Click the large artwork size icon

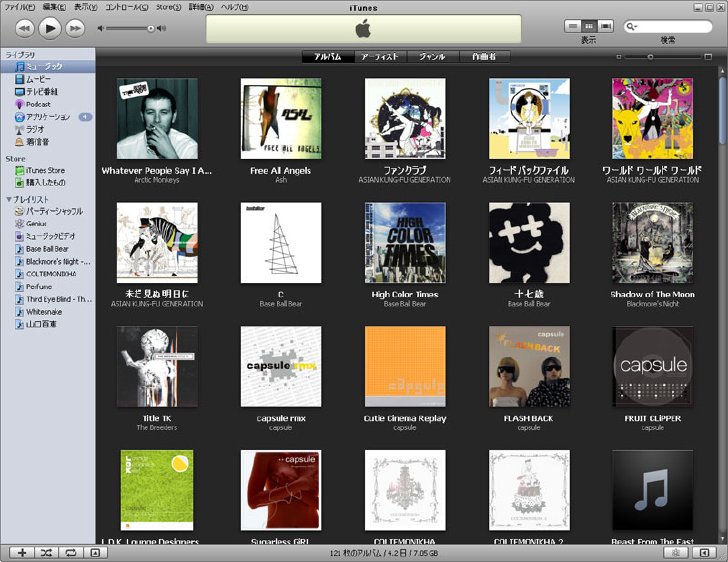point(708,57)
